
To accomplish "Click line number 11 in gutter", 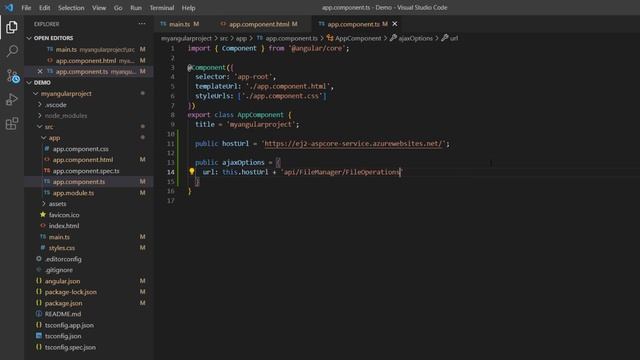I will 171,144.
